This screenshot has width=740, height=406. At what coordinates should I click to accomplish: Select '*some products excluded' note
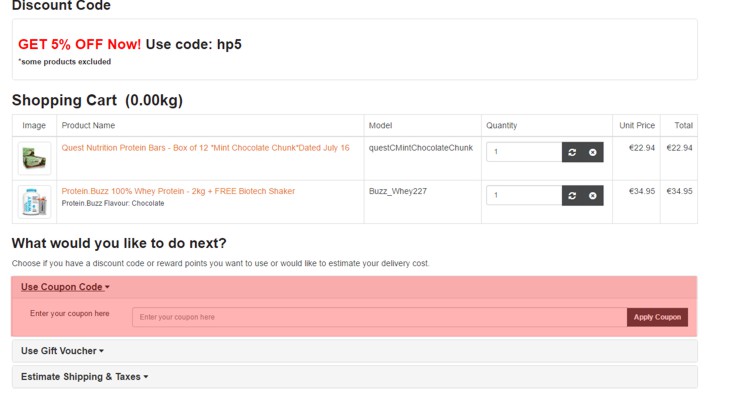(x=65, y=62)
